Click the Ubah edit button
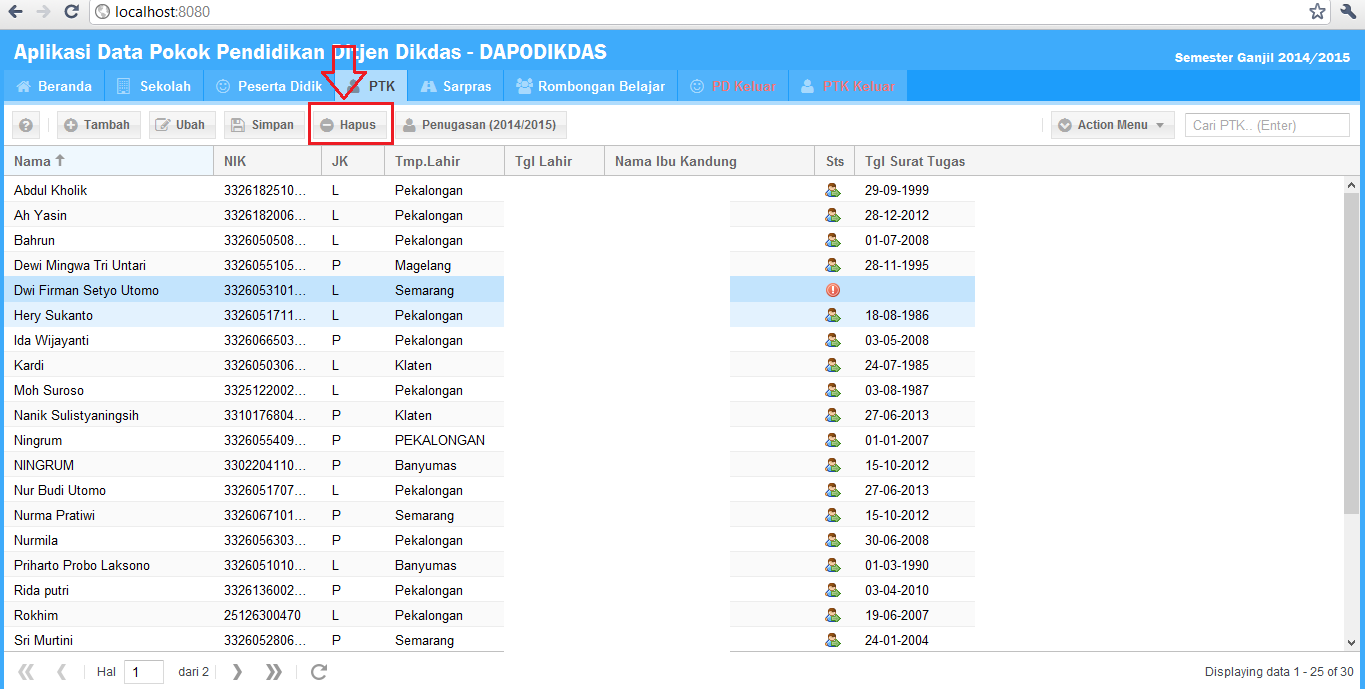 click(181, 124)
